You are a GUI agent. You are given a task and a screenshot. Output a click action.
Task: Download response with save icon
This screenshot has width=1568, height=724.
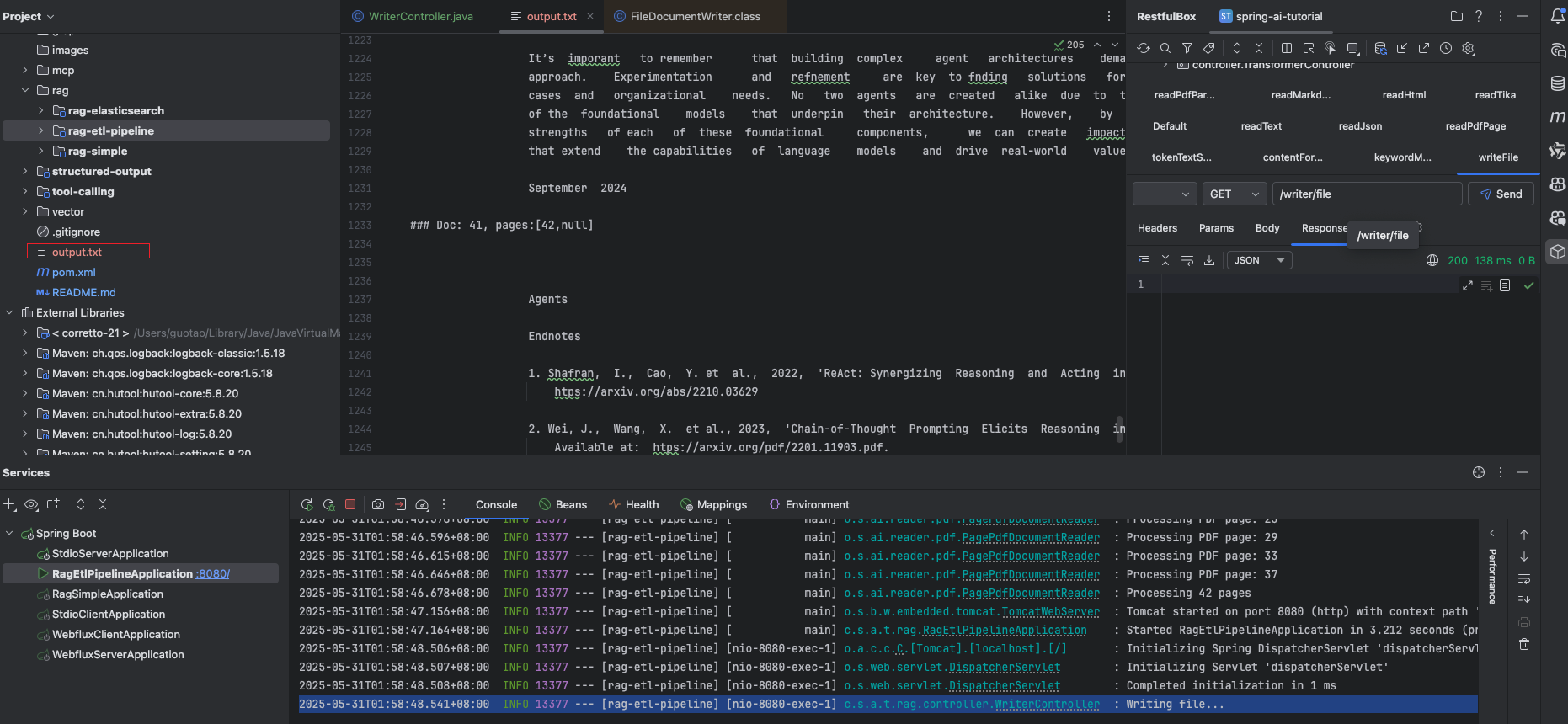point(1209,260)
